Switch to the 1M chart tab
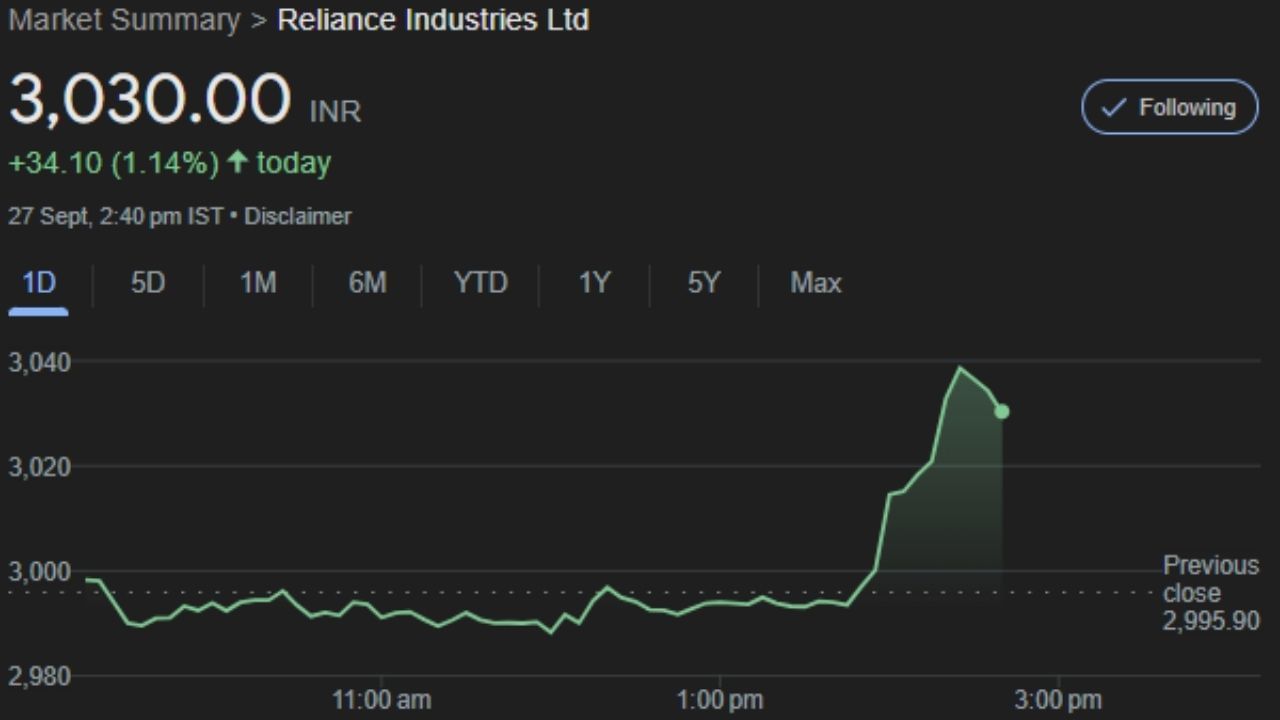The image size is (1280, 720). 257,283
